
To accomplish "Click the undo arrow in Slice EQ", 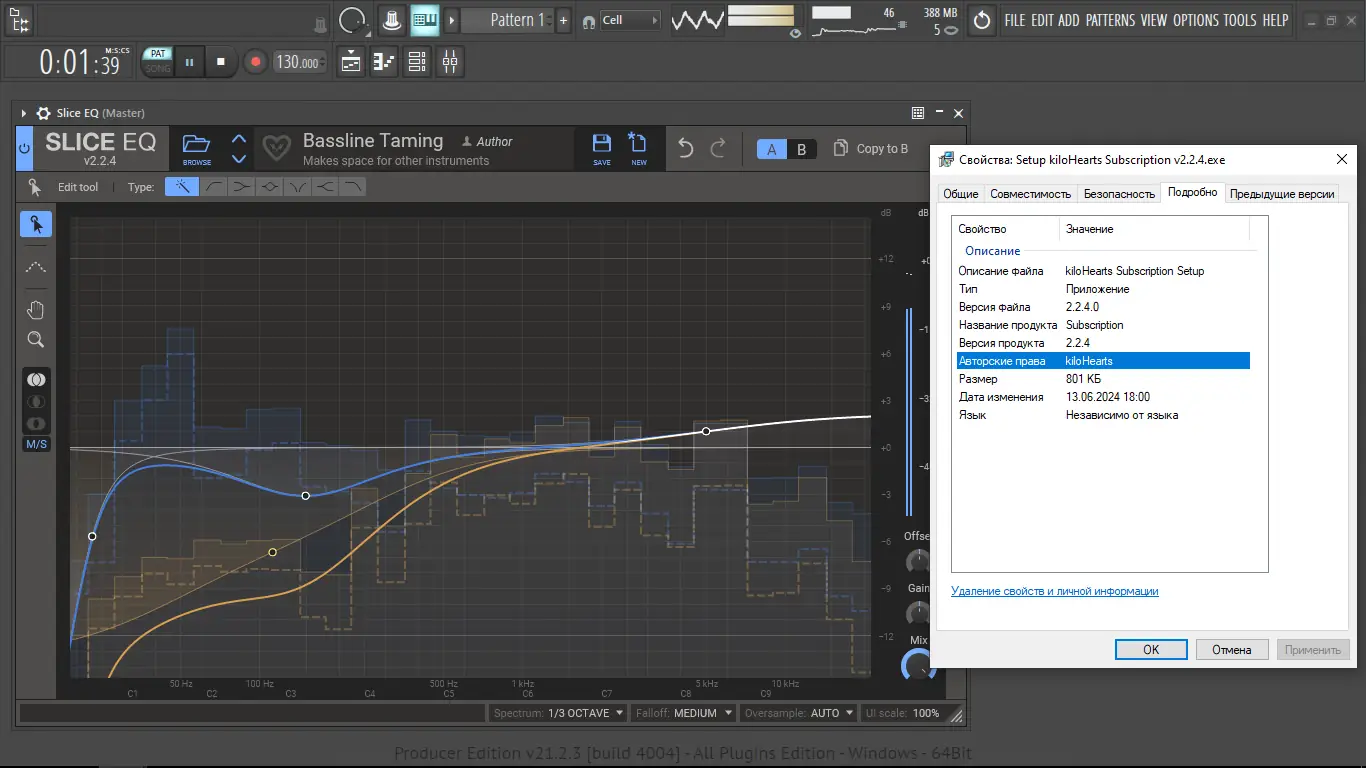I will click(685, 148).
